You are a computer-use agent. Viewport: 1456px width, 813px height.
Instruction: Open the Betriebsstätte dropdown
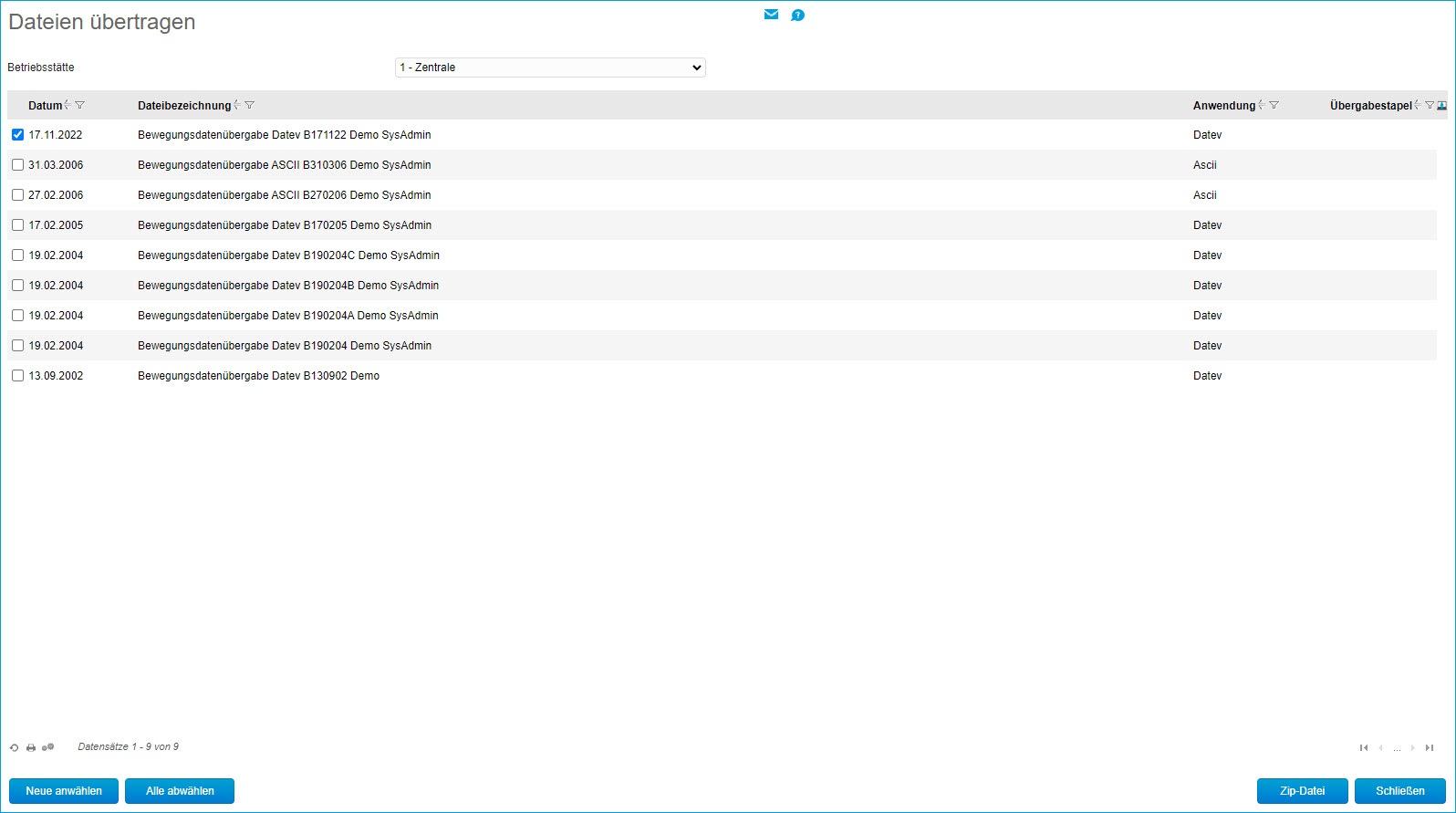pyautogui.click(x=550, y=68)
